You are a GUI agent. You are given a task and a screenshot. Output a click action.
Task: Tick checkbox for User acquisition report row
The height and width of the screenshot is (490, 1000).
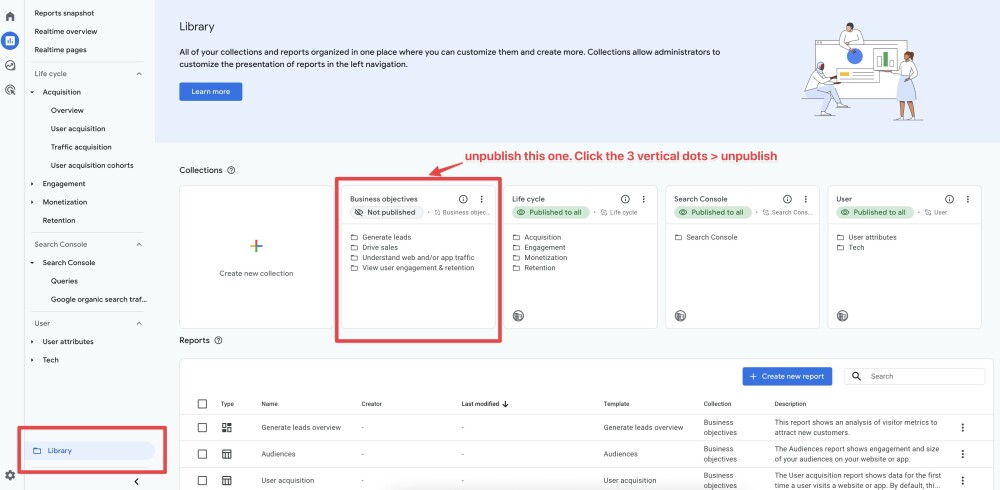(202, 480)
